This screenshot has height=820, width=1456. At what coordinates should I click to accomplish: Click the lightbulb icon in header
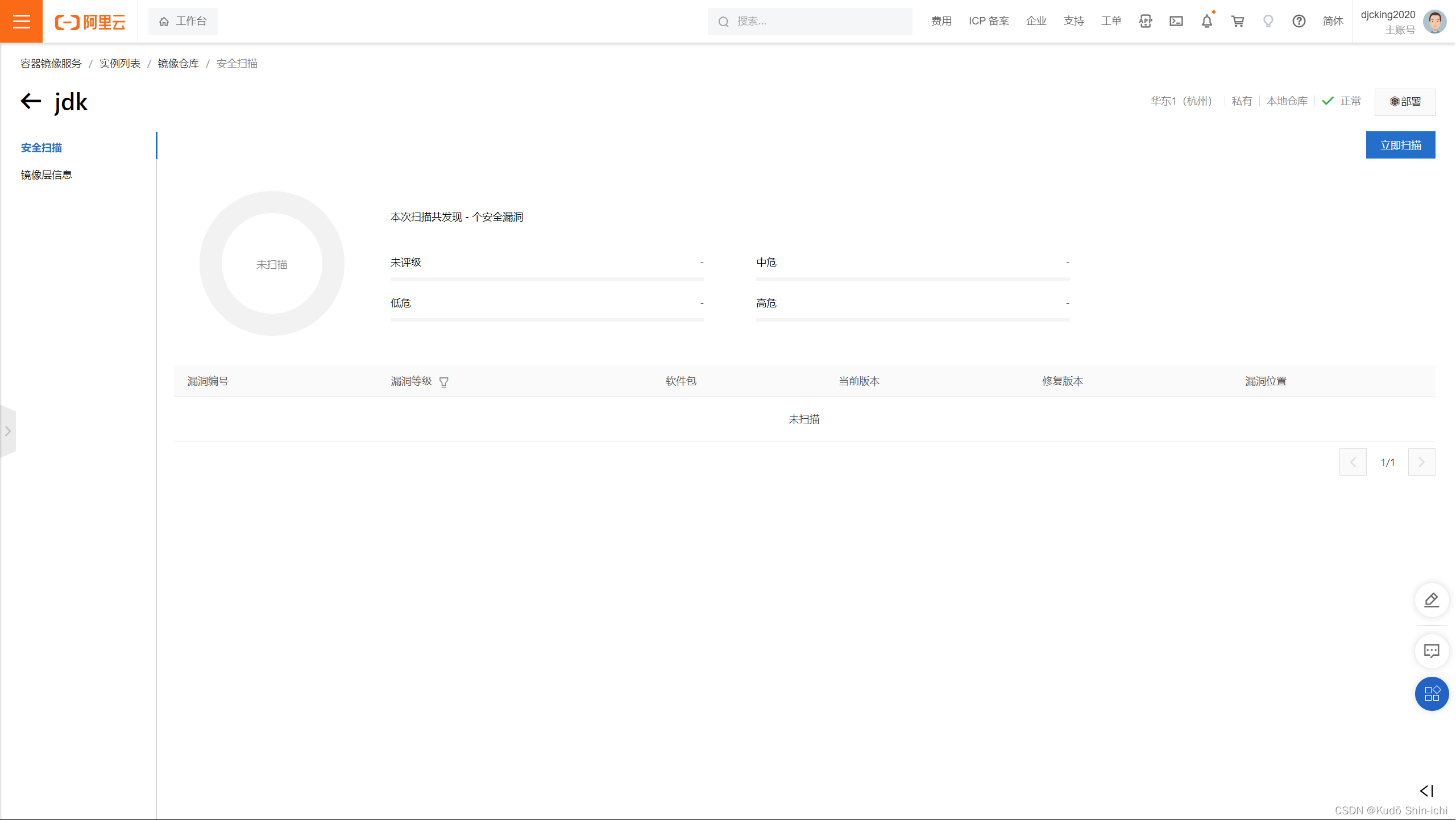[x=1268, y=22]
